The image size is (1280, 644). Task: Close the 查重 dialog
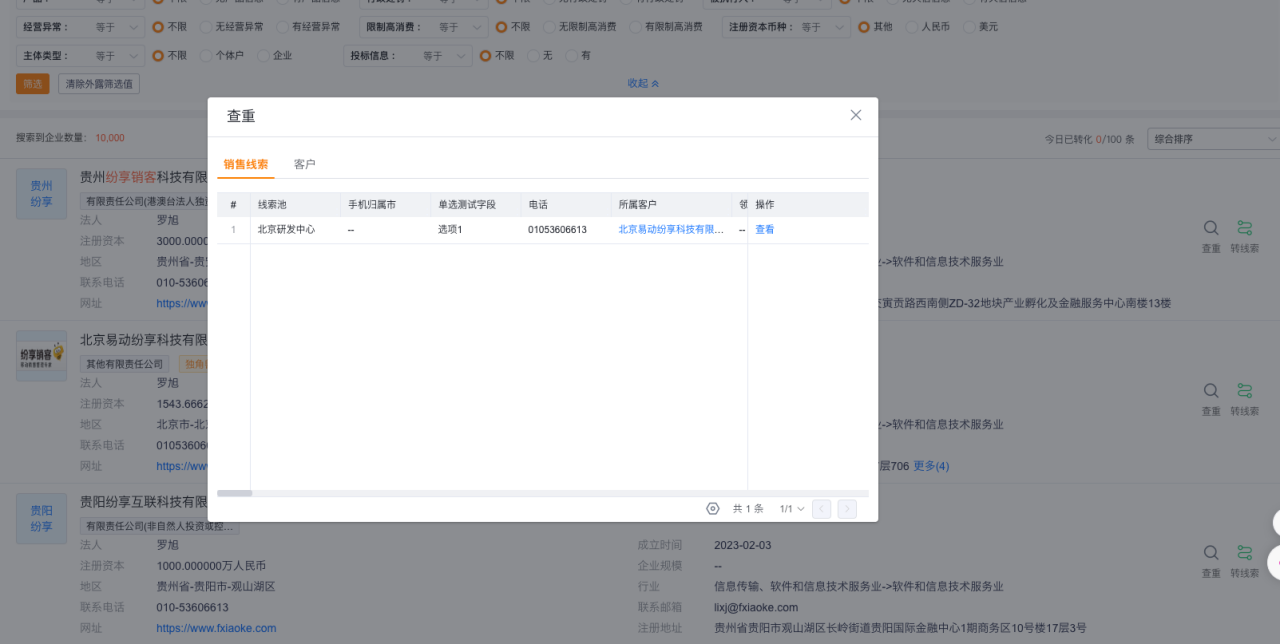[856, 115]
